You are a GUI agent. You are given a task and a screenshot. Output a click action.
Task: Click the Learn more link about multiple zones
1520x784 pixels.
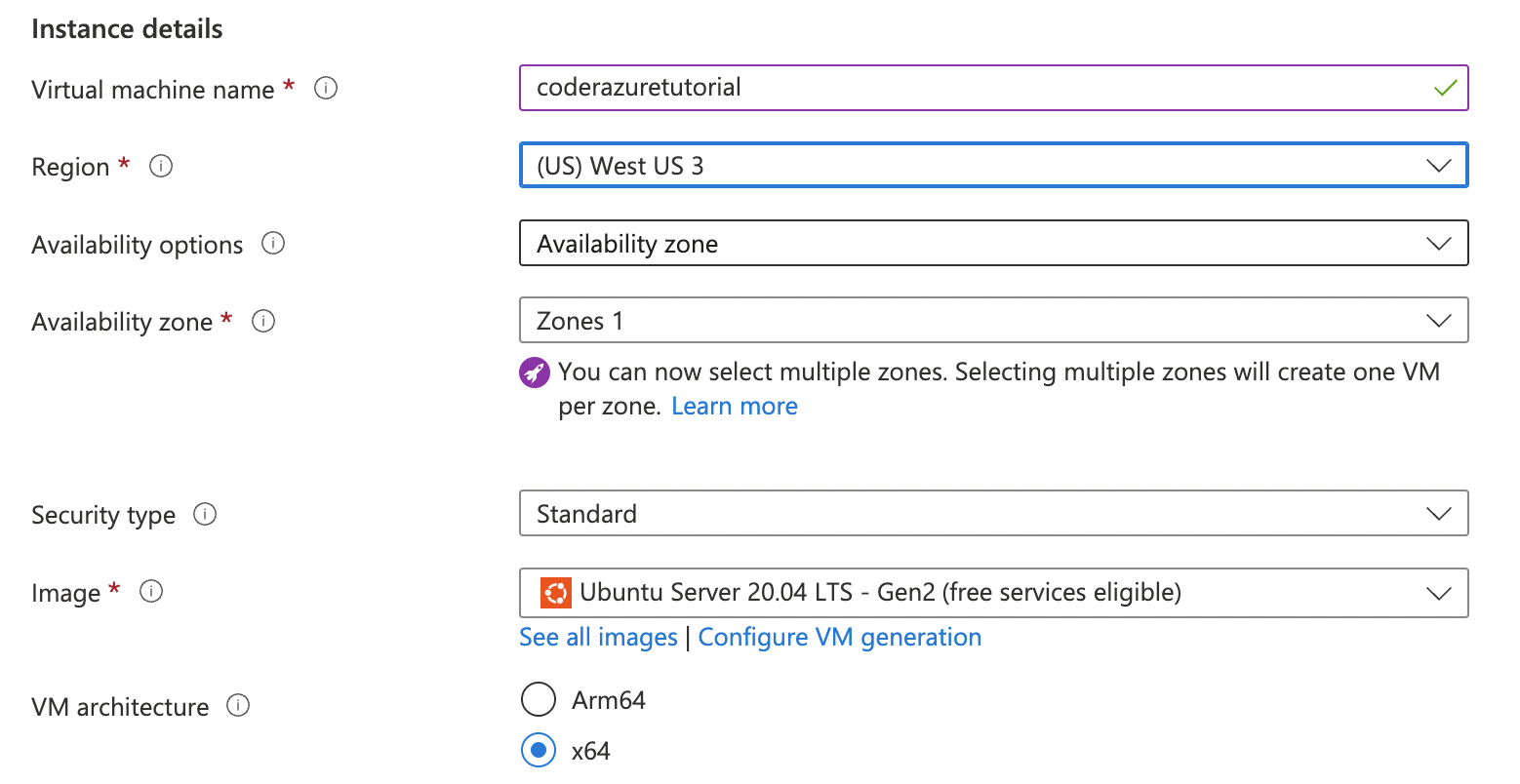734,406
